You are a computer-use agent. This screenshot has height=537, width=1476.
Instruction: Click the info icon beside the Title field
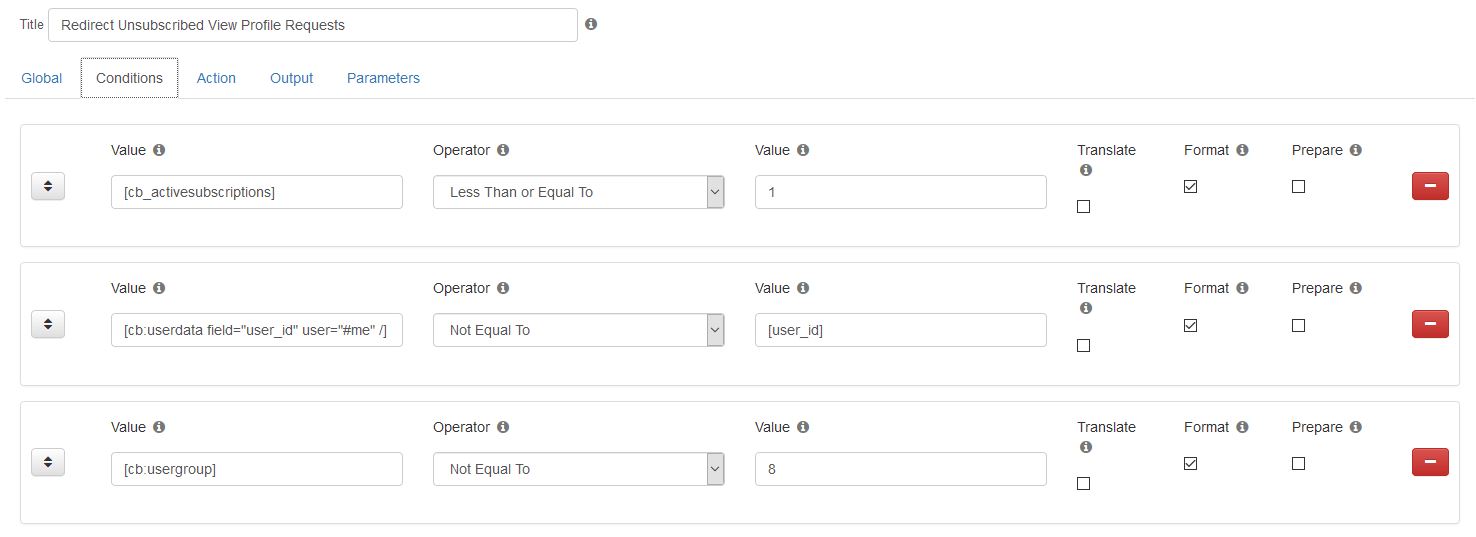(591, 24)
